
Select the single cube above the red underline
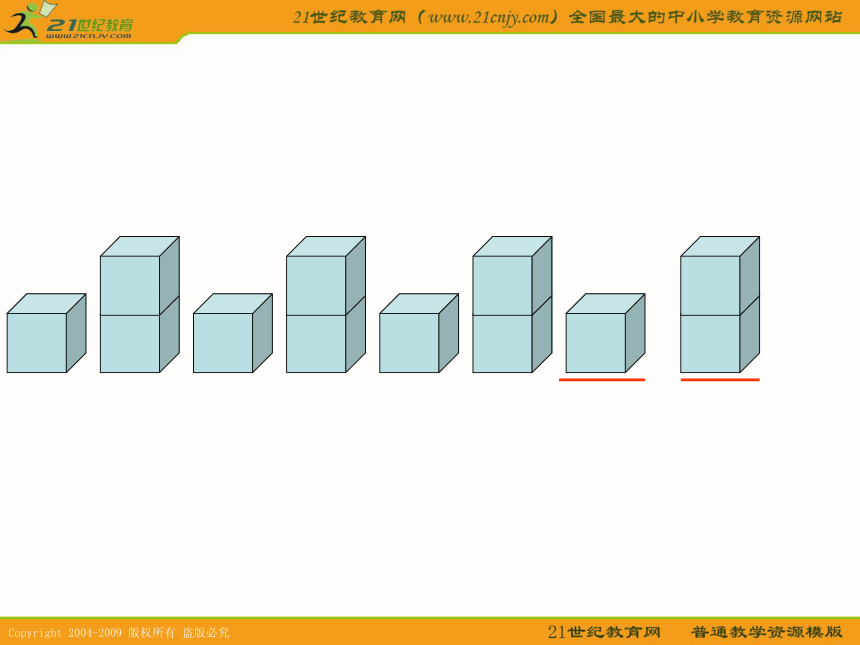(606, 333)
